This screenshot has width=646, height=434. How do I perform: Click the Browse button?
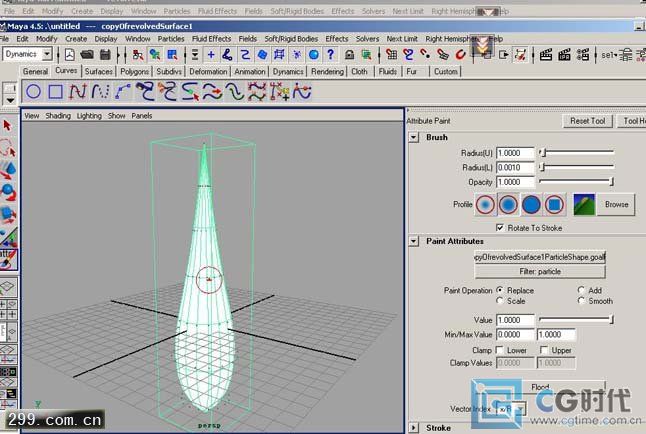point(616,204)
